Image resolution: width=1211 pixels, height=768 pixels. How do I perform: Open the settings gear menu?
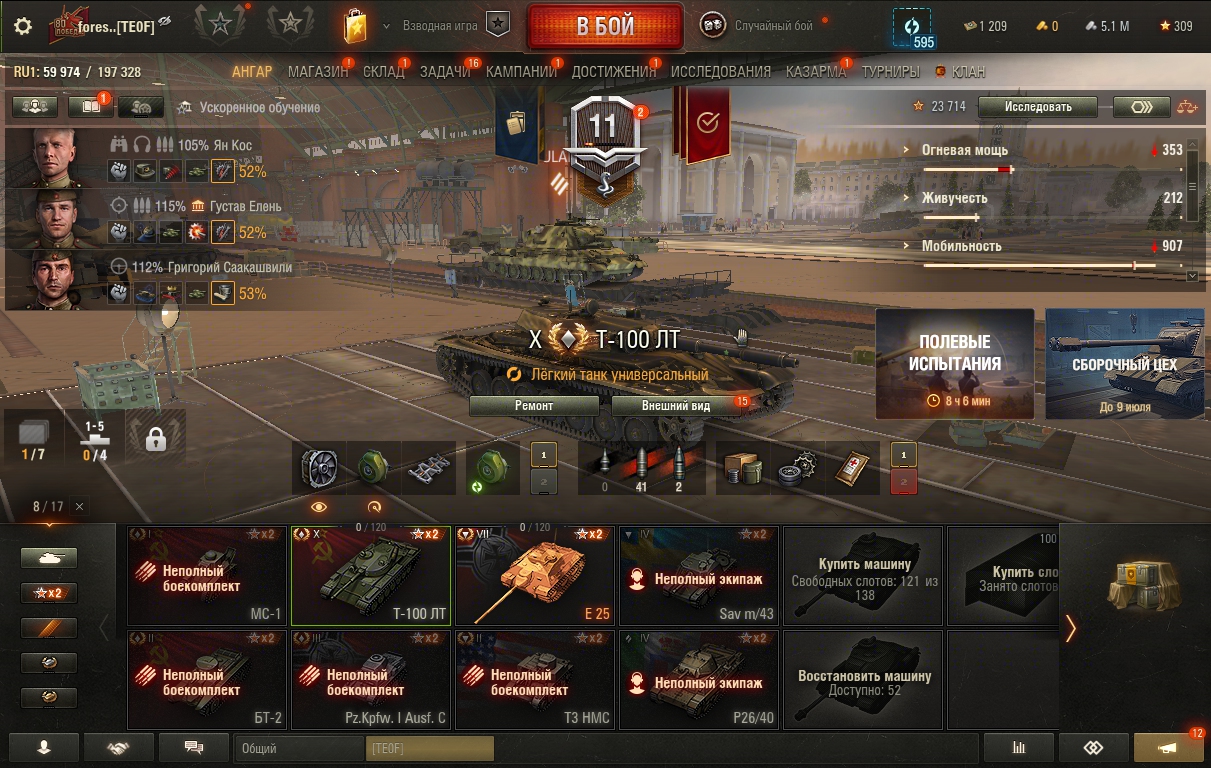coord(22,27)
